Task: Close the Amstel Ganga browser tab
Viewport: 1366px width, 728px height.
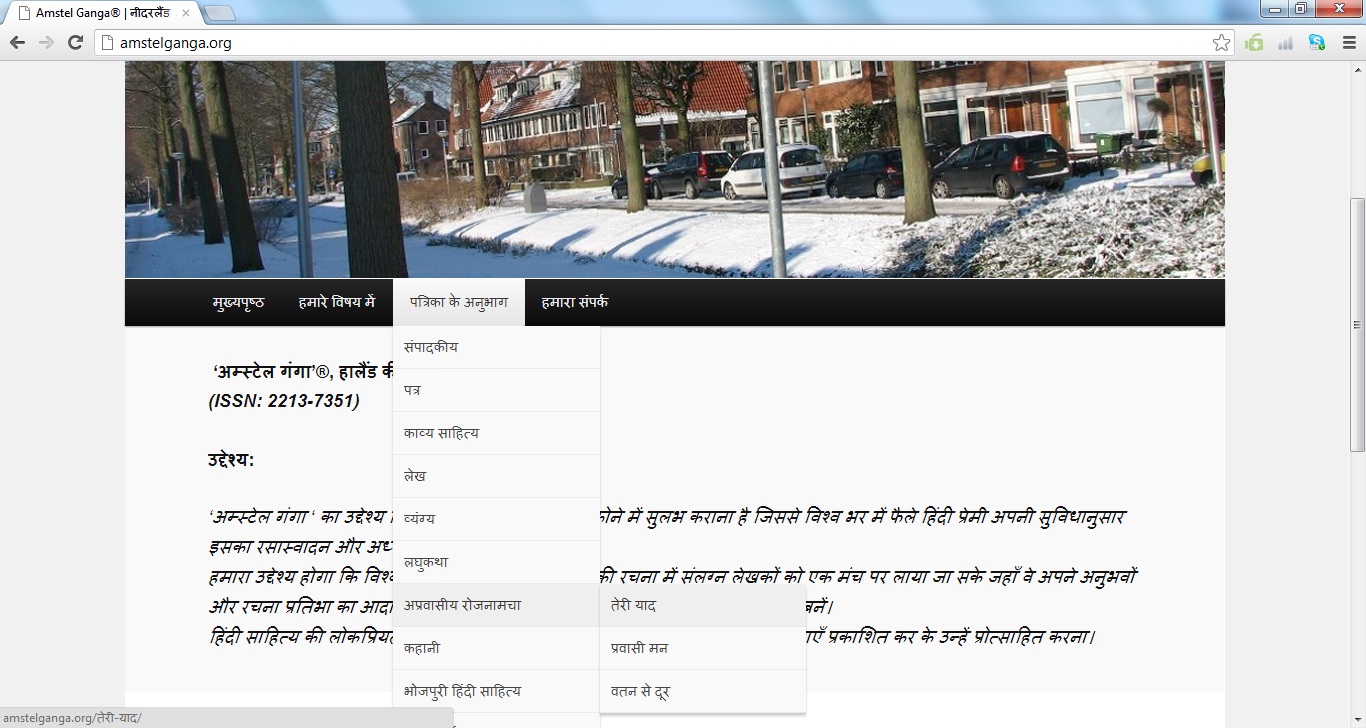Action: [186, 13]
